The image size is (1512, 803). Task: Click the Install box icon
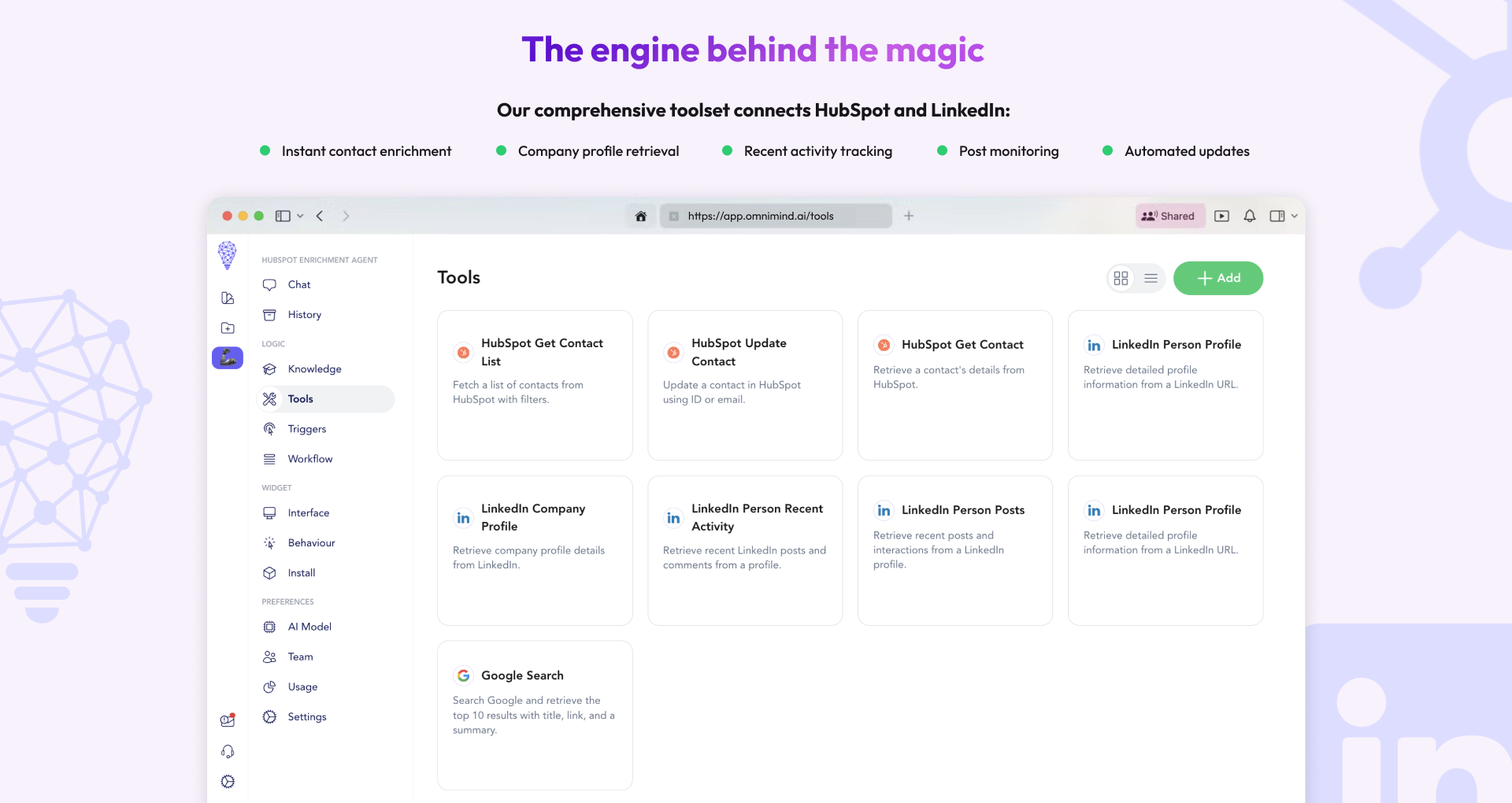coord(269,573)
